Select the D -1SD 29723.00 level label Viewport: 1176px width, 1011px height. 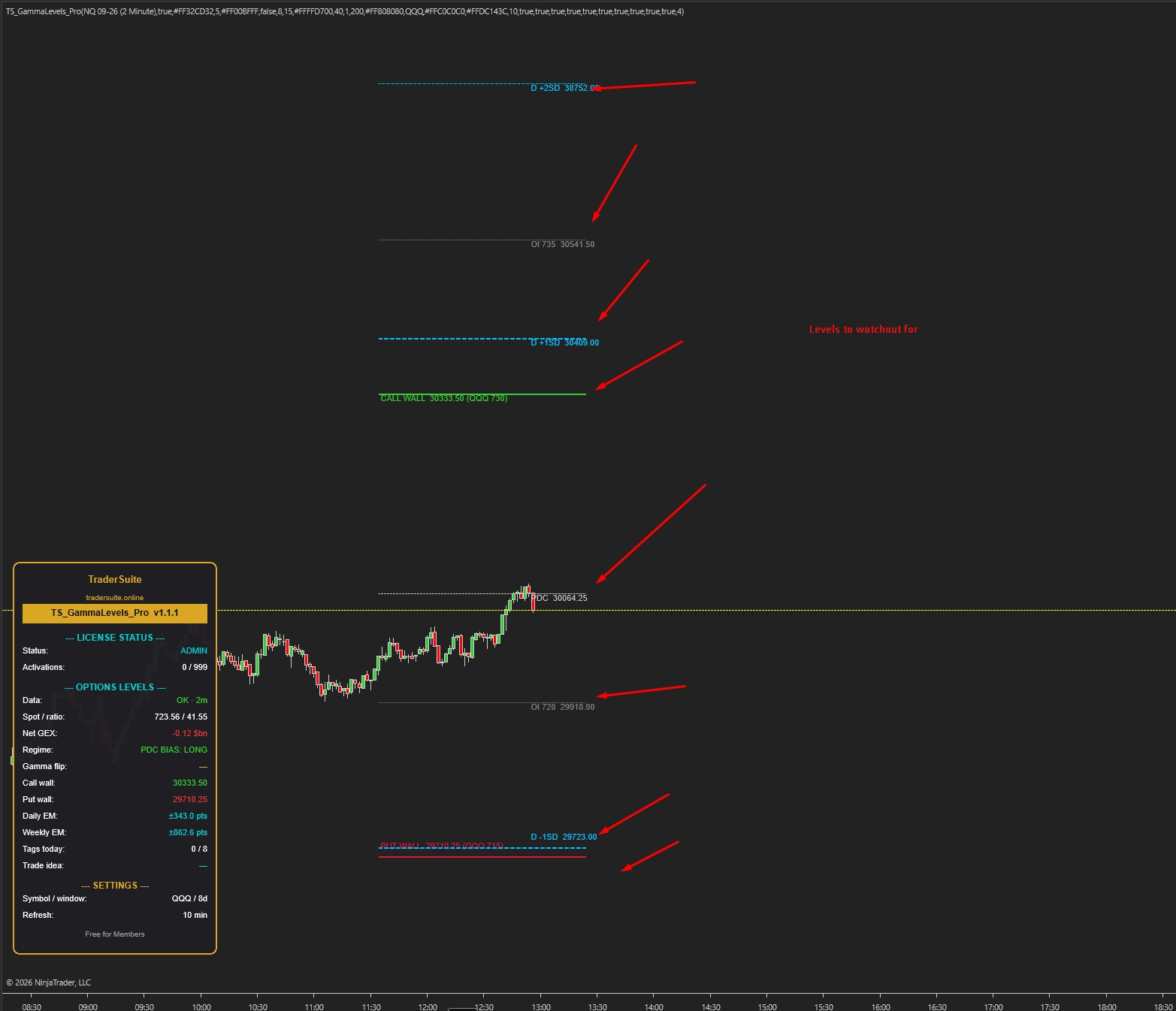(x=564, y=837)
